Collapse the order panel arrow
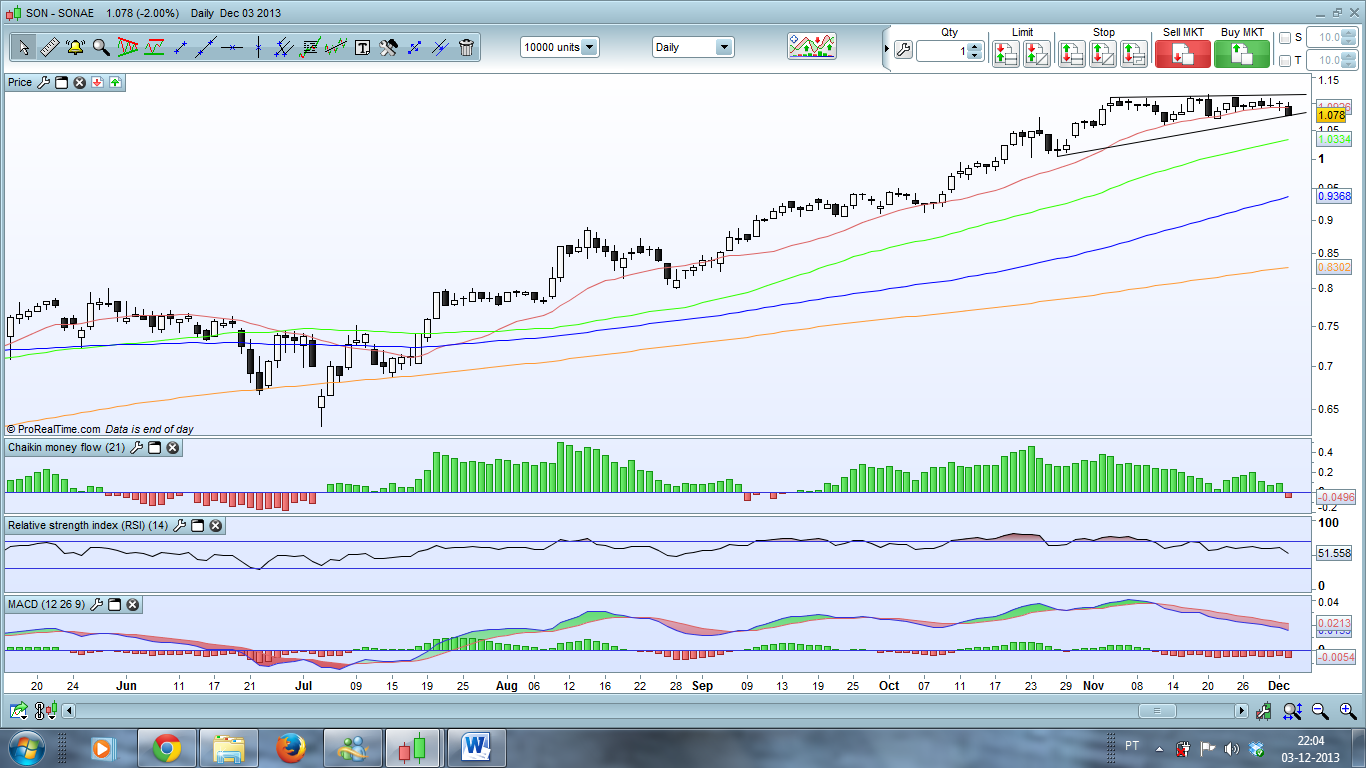 tap(886, 48)
